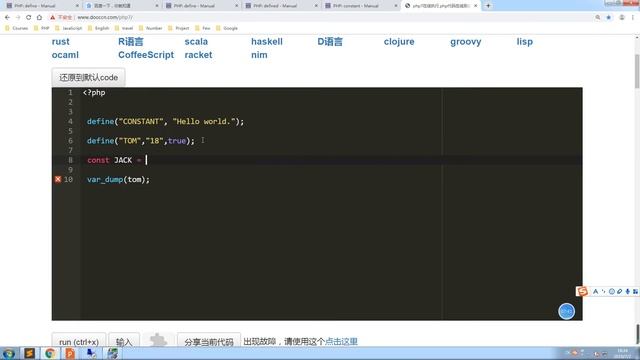This screenshot has height=360, width=640.
Task: Reload the current page
Action: coord(29,17)
